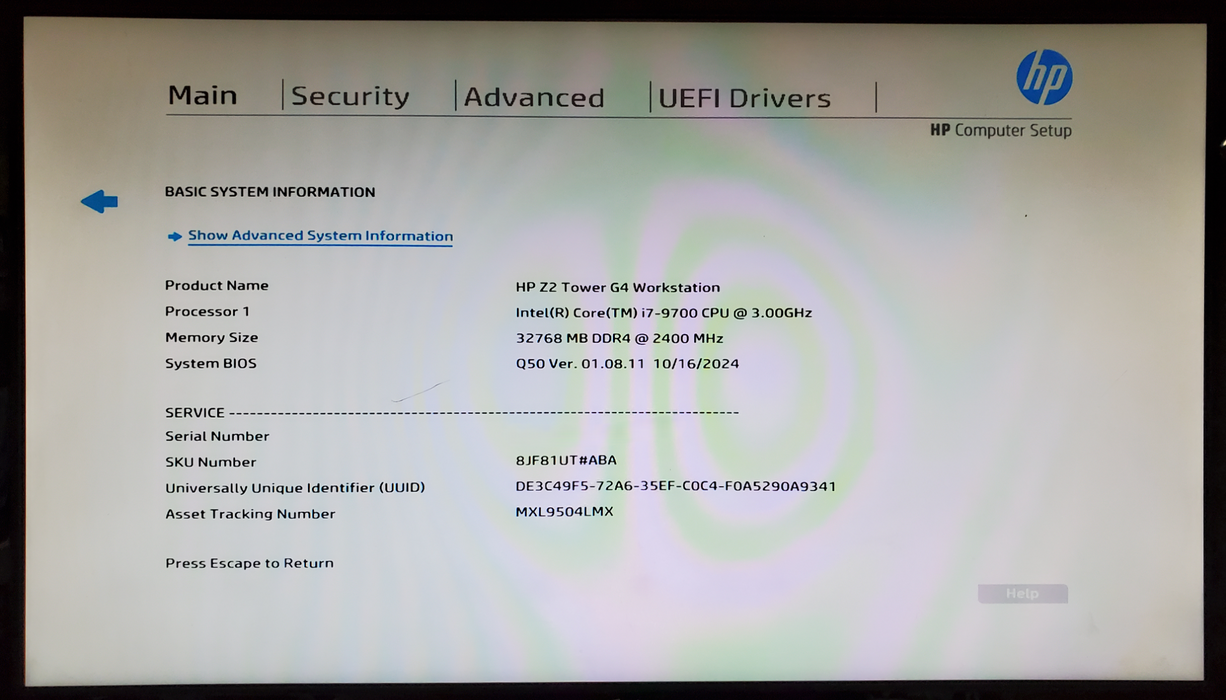Switch to the Security tab
This screenshot has height=700, width=1226.
350,96
